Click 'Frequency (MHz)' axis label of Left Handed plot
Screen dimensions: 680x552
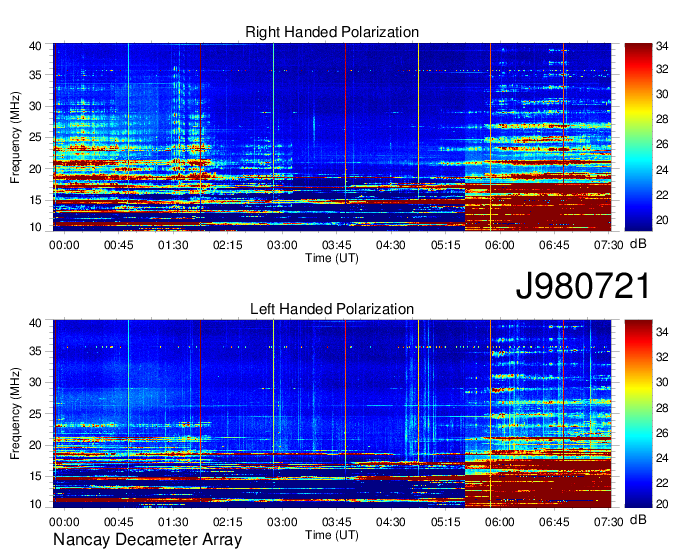pos(15,414)
